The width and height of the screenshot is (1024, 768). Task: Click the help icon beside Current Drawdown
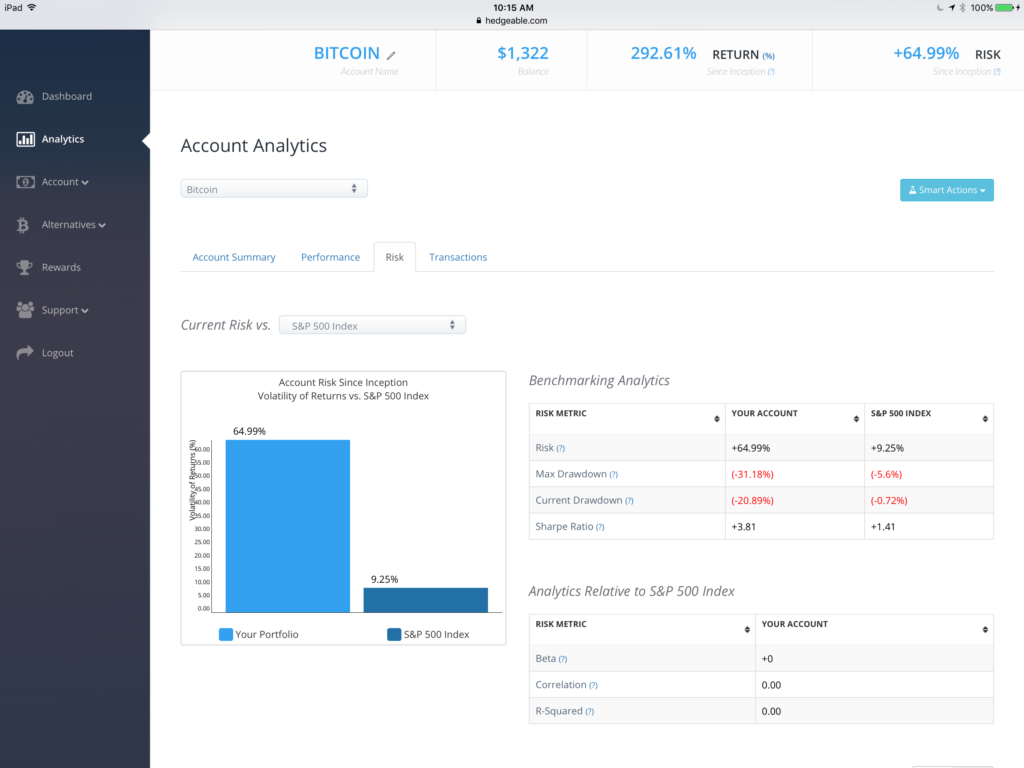[629, 501]
